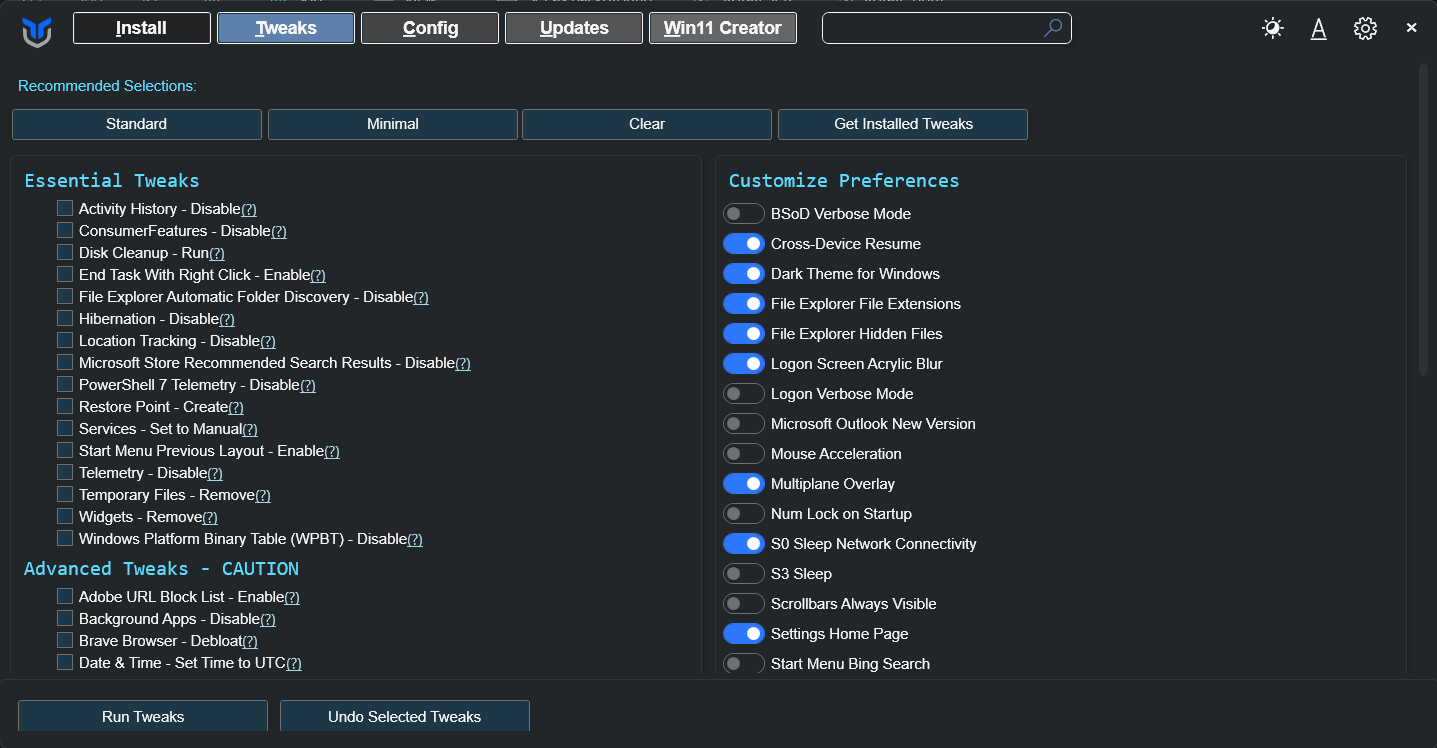Image resolution: width=1437 pixels, height=748 pixels.
Task: Toggle File Explorer File Extensions switch
Action: [744, 304]
